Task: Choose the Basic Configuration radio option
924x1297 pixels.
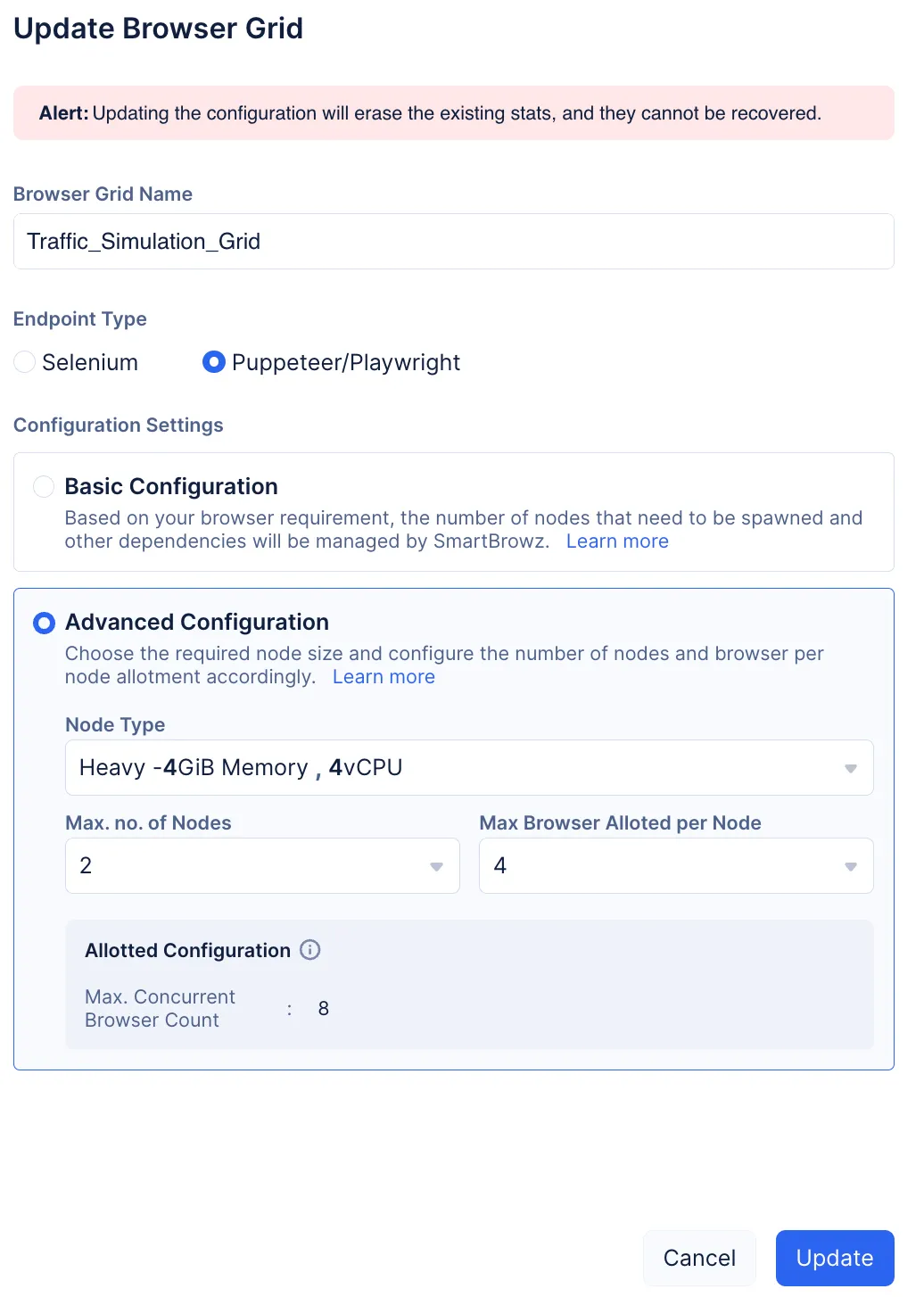Action: pyautogui.click(x=44, y=486)
